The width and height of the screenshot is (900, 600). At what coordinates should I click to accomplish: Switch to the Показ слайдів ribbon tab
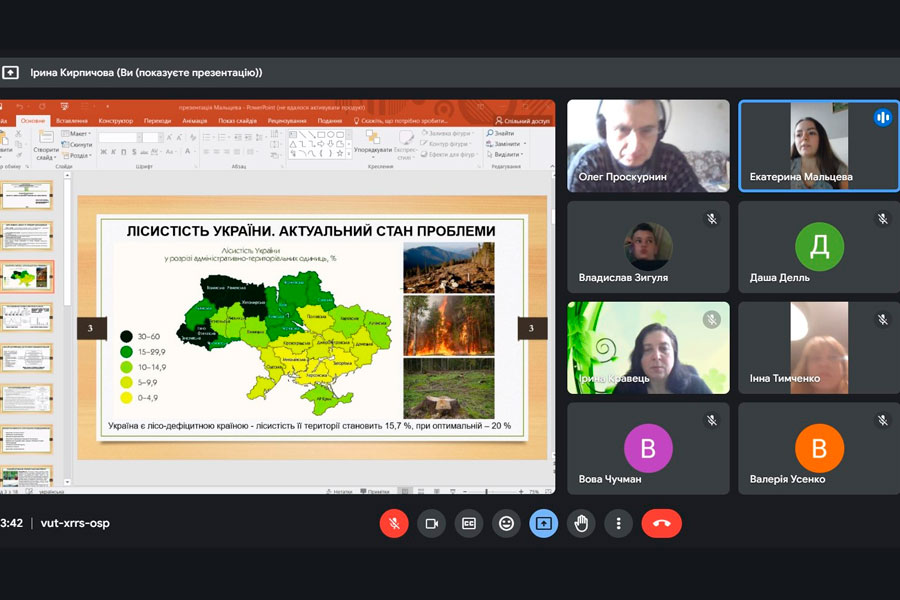tap(238, 121)
